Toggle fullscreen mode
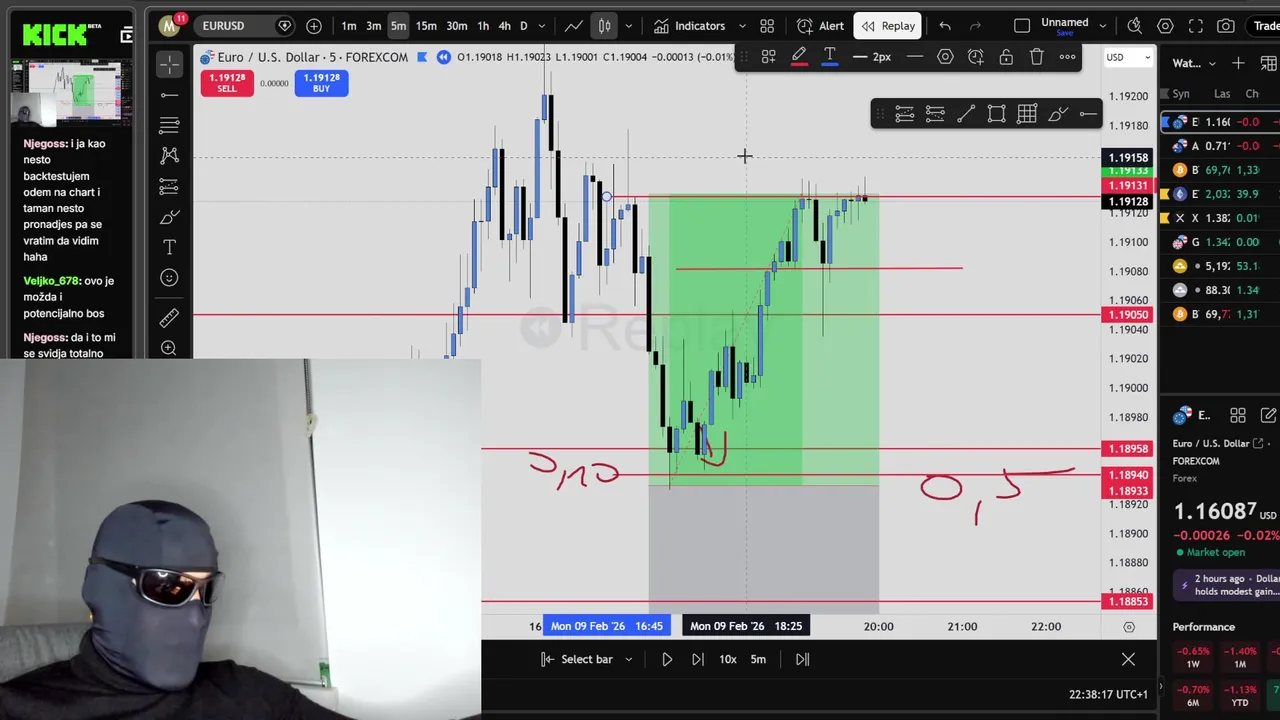 [x=1196, y=26]
